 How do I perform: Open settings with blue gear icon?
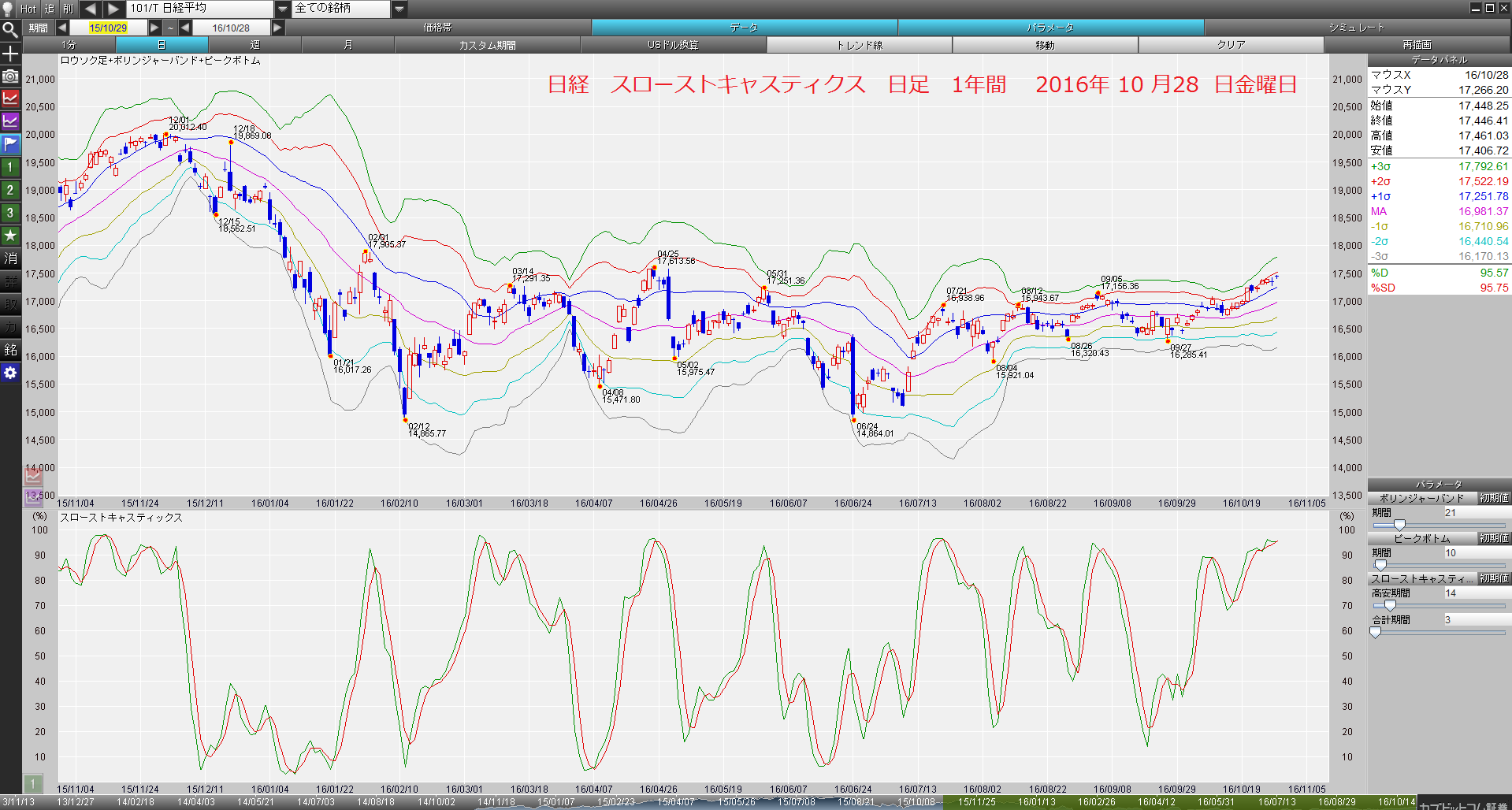pyautogui.click(x=10, y=373)
